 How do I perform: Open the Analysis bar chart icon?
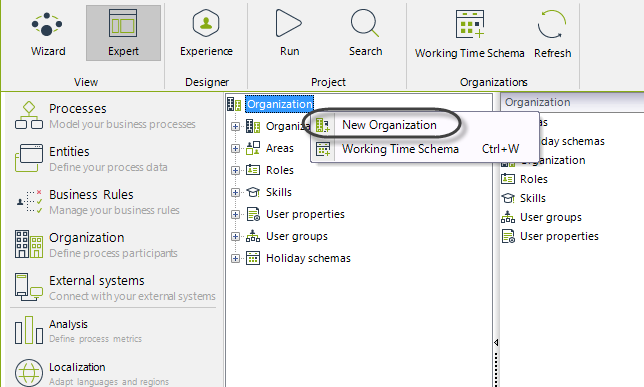[29, 330]
